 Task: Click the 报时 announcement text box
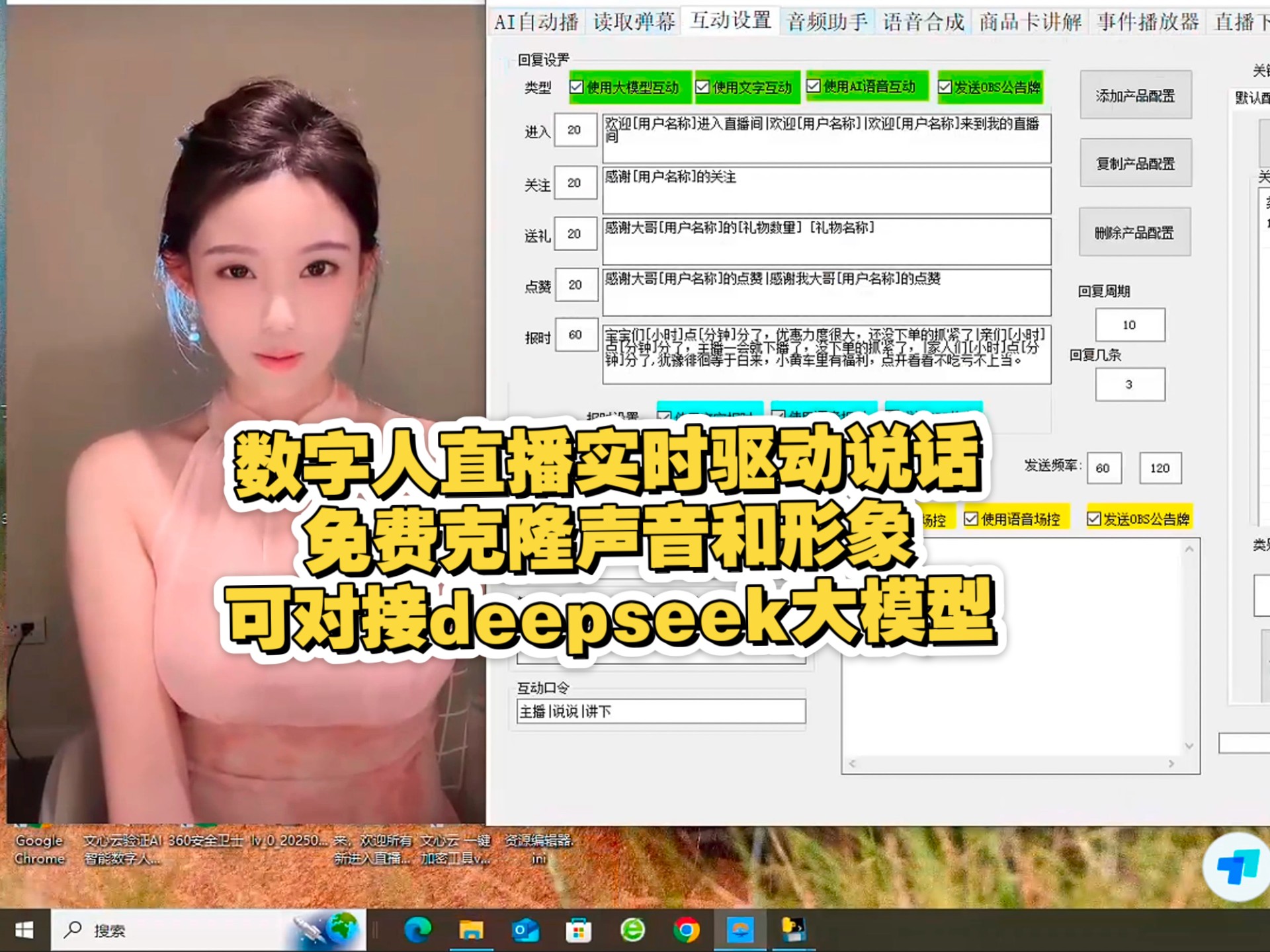coord(826,354)
